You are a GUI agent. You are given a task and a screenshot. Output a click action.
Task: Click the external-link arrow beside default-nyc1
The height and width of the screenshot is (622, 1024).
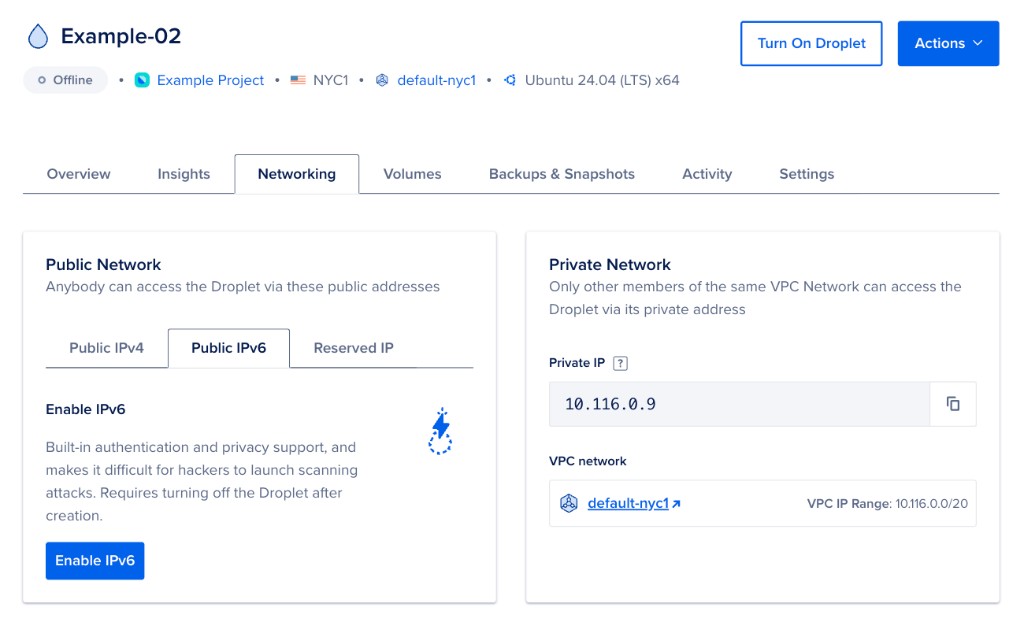677,504
